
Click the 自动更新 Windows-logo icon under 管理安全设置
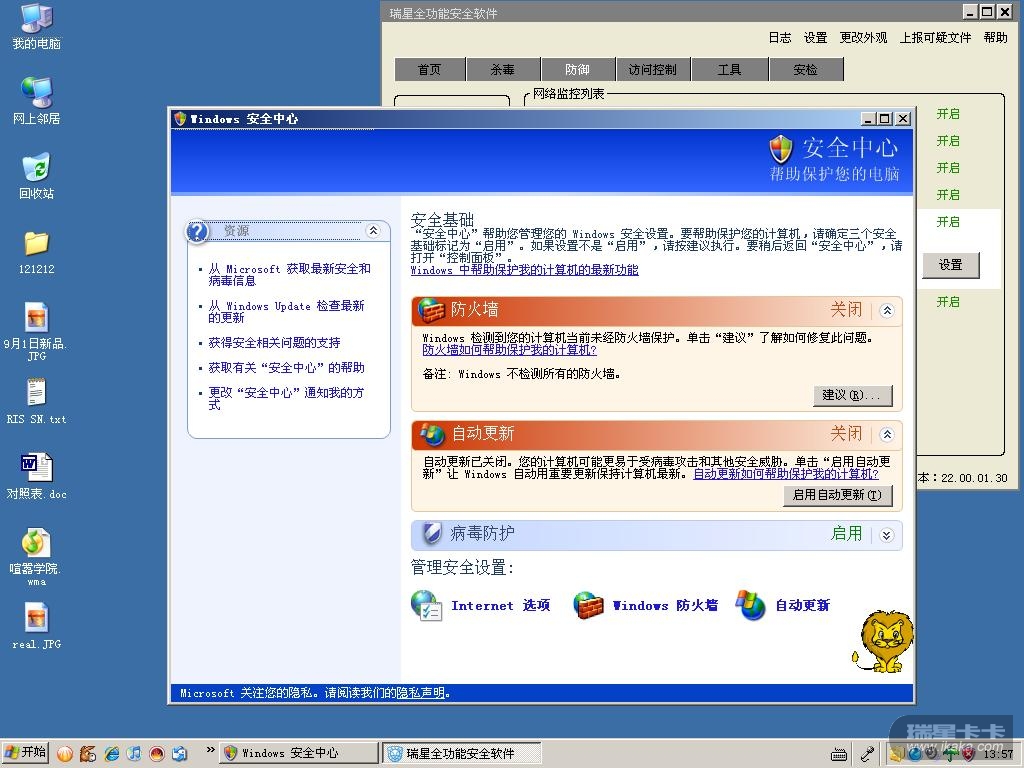[750, 605]
